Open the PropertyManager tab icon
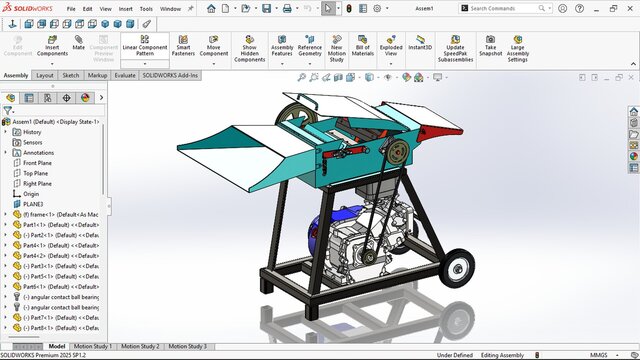The image size is (640, 360). coord(29,98)
